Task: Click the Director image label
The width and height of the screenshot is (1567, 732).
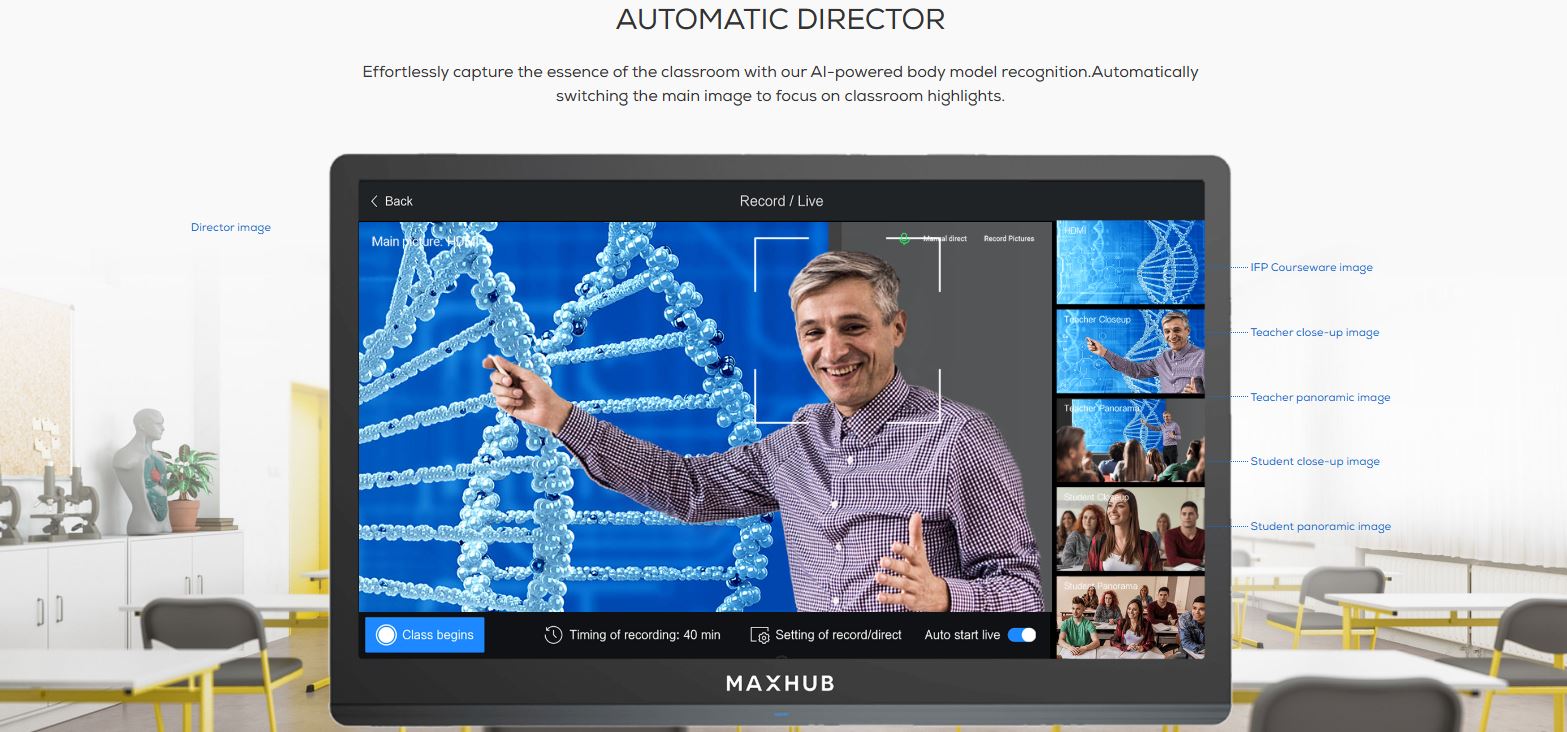Action: point(231,228)
